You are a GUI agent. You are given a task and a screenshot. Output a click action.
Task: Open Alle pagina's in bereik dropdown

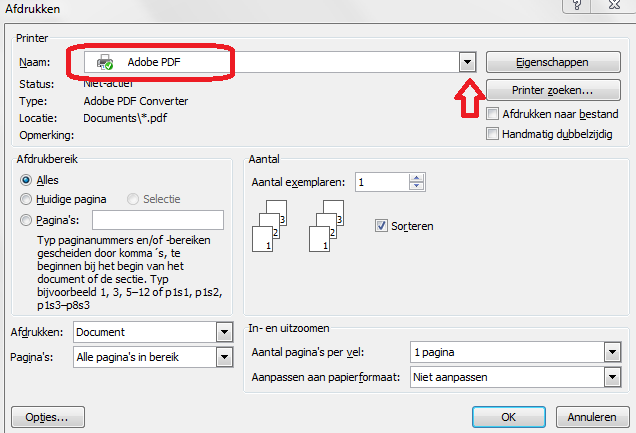[x=223, y=356]
